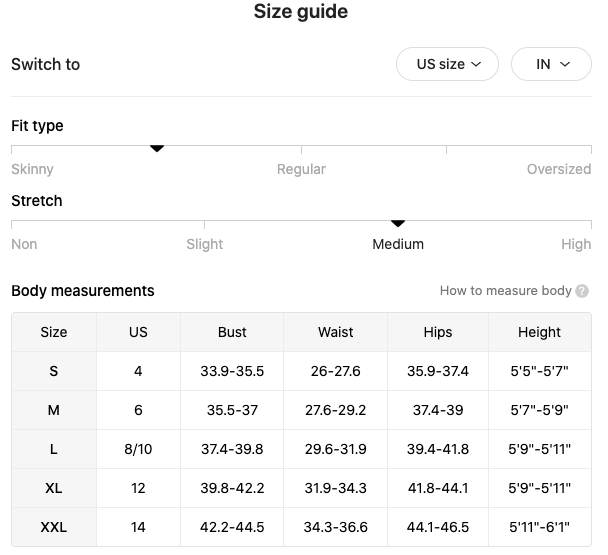Click the Slight stretch label
Viewport: 608px width, 555px height.
pos(205,244)
